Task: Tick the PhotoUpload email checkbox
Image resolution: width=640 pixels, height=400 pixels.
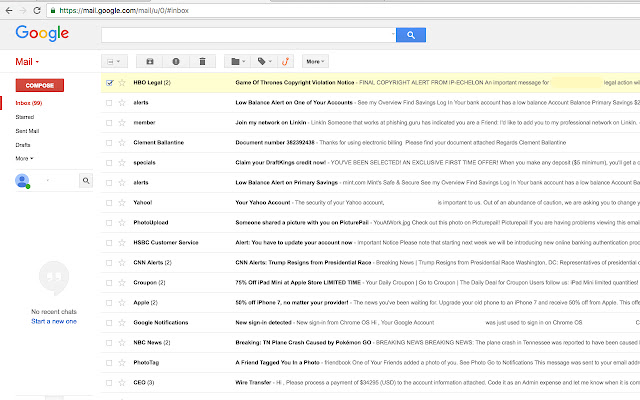Action: pyautogui.click(x=109, y=223)
